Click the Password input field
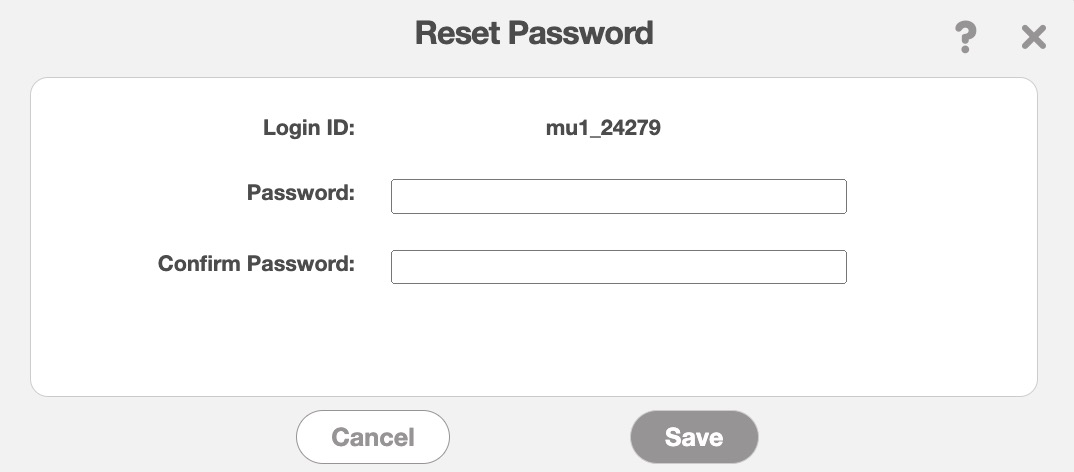Image resolution: width=1074 pixels, height=472 pixels. (618, 197)
